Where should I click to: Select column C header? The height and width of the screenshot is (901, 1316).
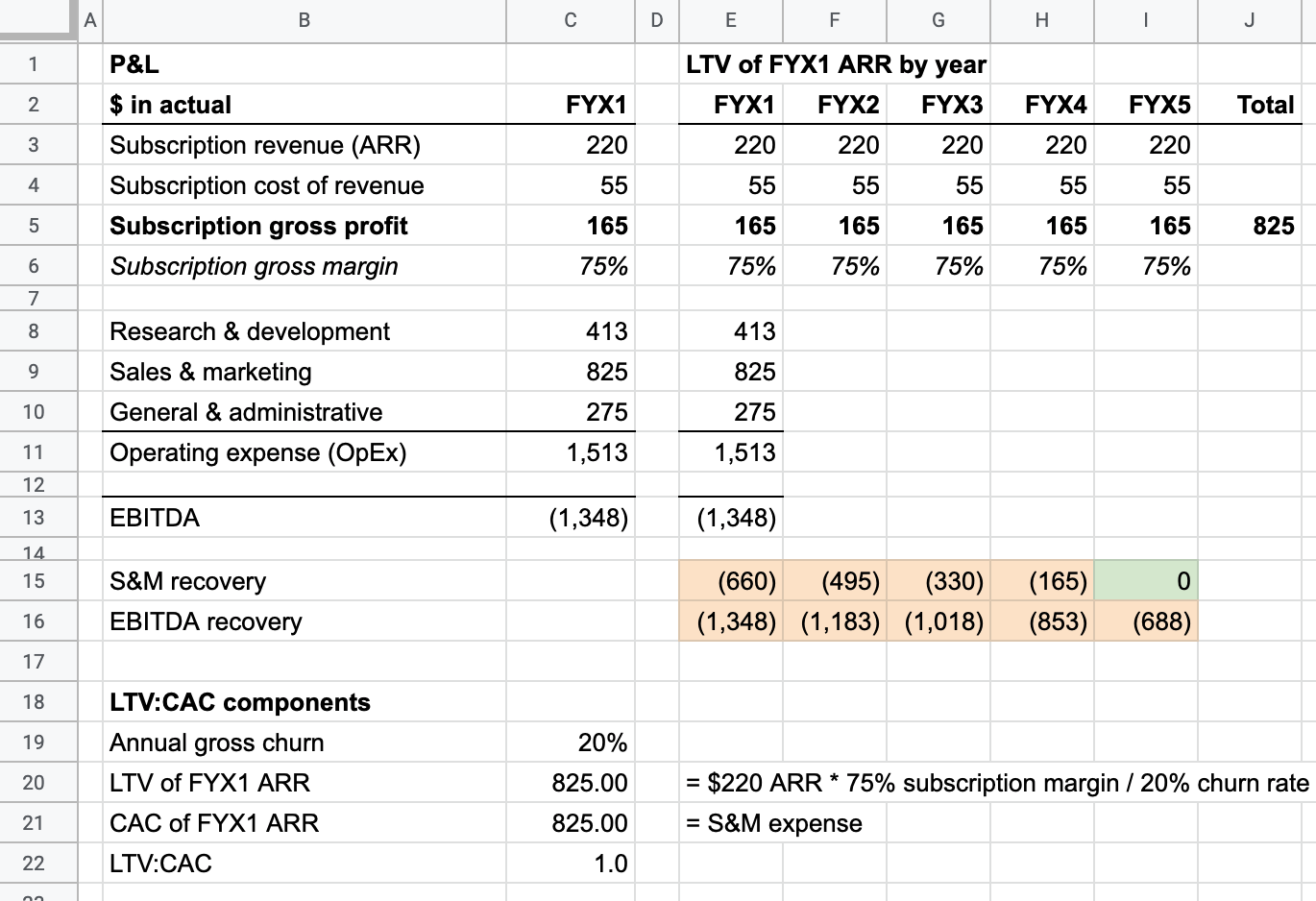[x=570, y=20]
